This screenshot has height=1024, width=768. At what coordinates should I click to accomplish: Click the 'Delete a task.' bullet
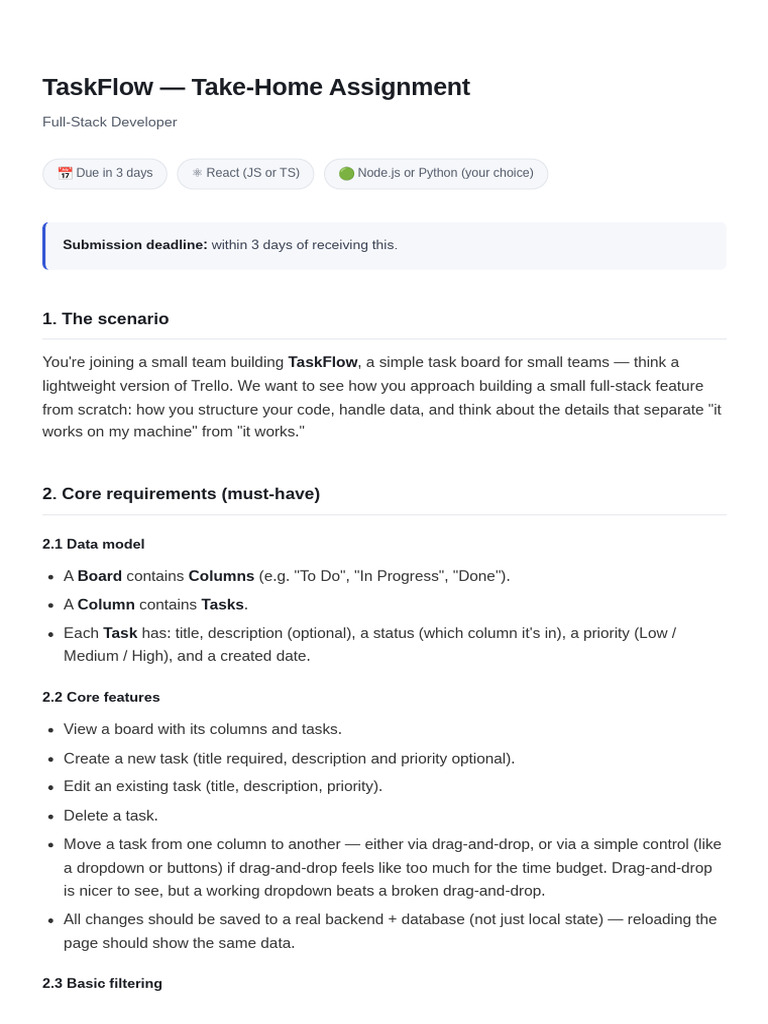(110, 816)
